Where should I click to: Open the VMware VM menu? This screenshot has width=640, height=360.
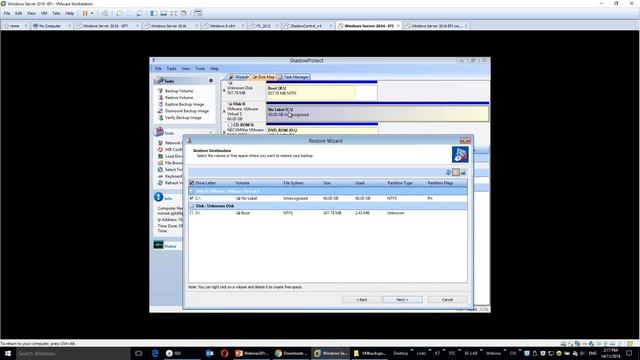pyautogui.click(x=44, y=13)
